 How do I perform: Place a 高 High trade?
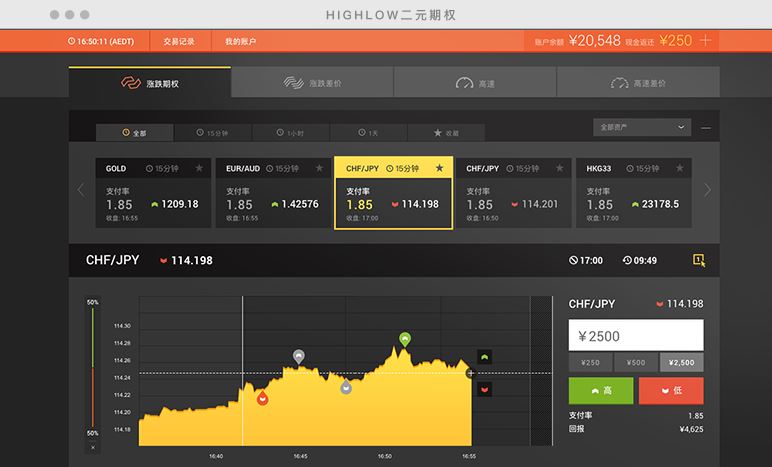(601, 391)
